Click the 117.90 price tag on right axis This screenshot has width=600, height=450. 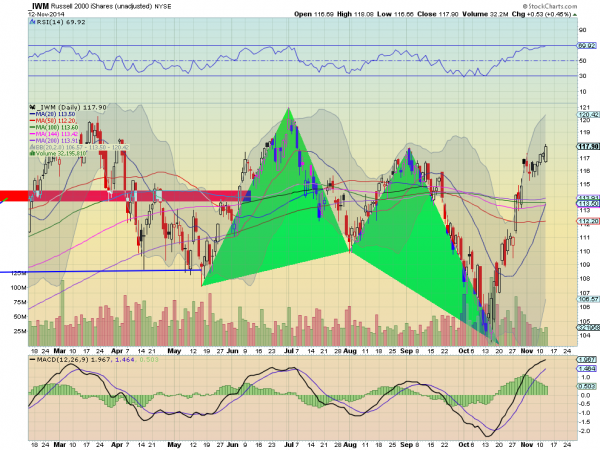(587, 147)
